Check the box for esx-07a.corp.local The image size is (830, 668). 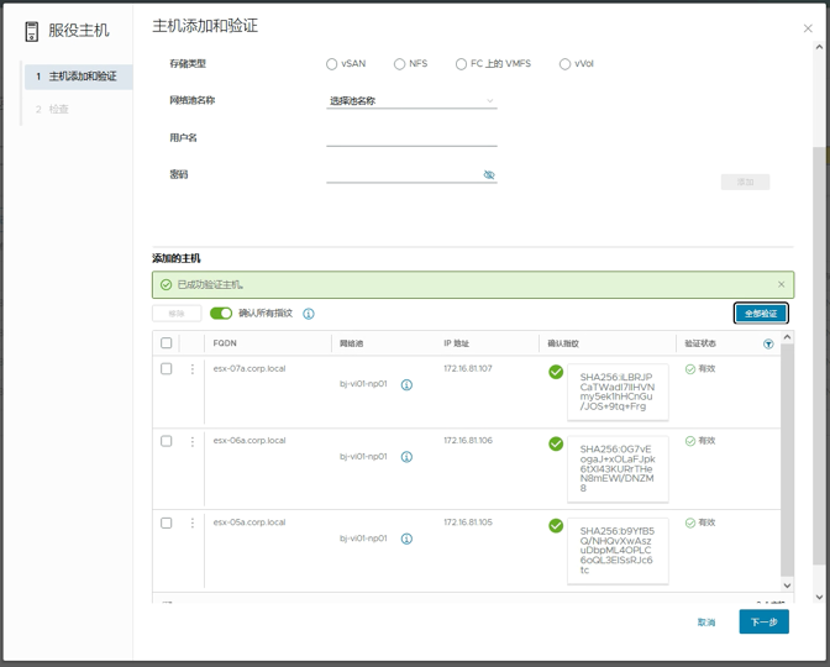[166, 368]
